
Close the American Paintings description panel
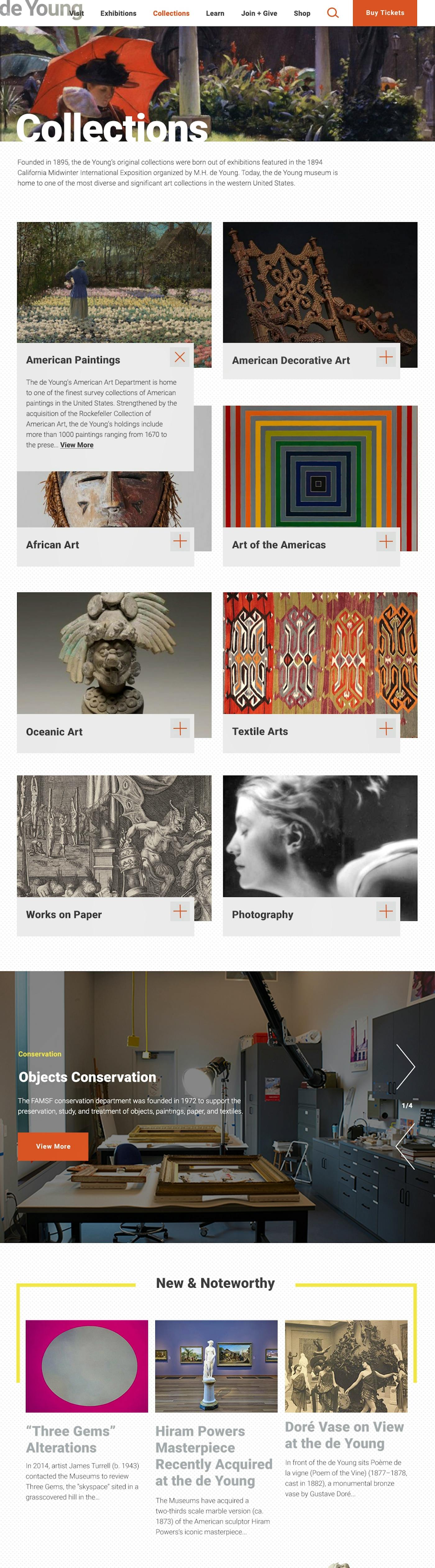(x=180, y=357)
